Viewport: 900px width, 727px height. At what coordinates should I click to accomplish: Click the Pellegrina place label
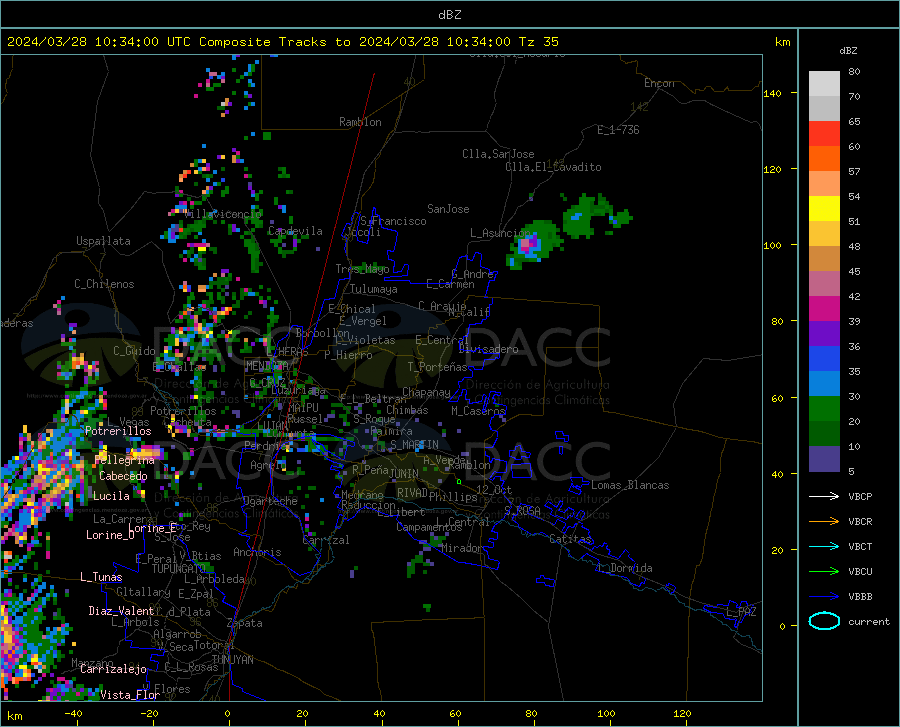[x=125, y=460]
